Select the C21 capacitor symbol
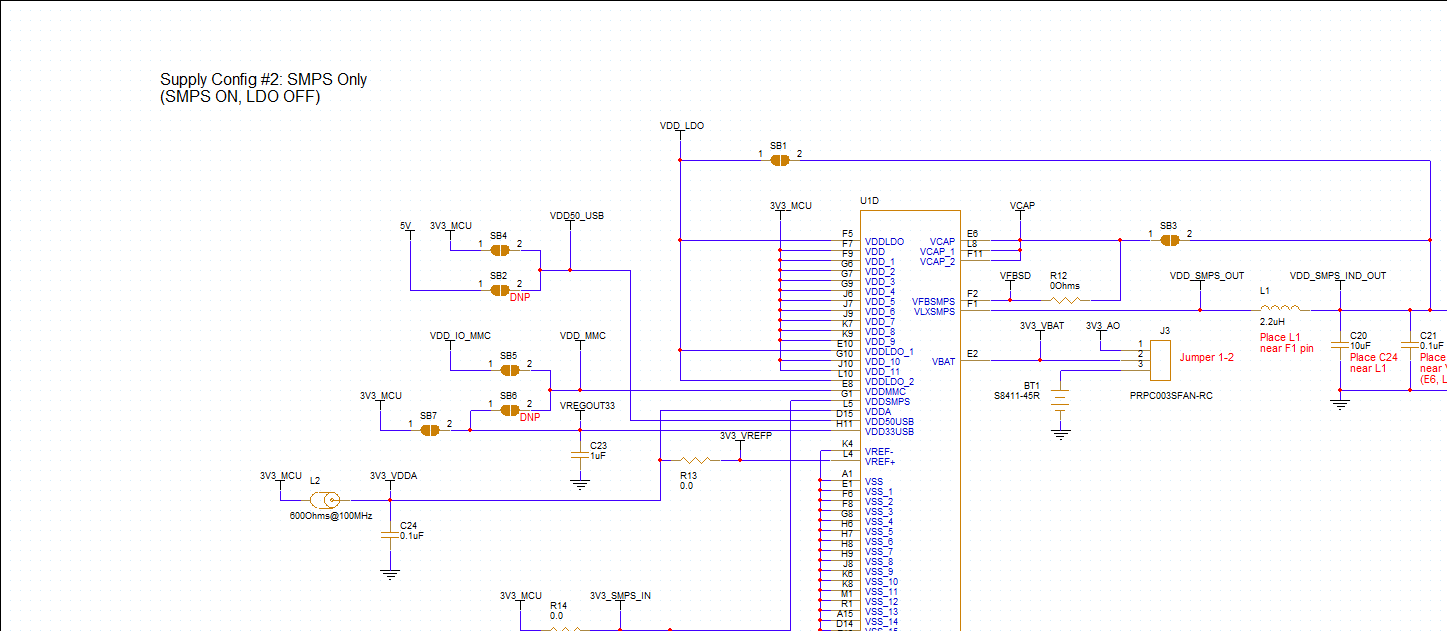Viewport: 1447px width, 631px height. (x=1409, y=345)
